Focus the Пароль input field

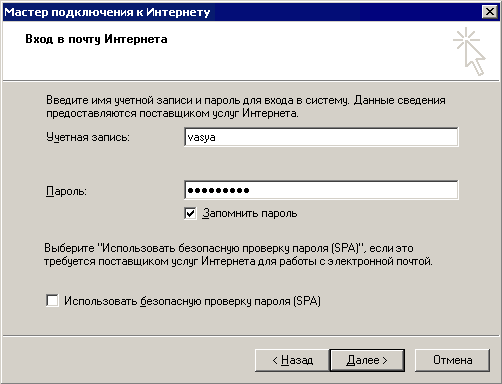(x=321, y=190)
